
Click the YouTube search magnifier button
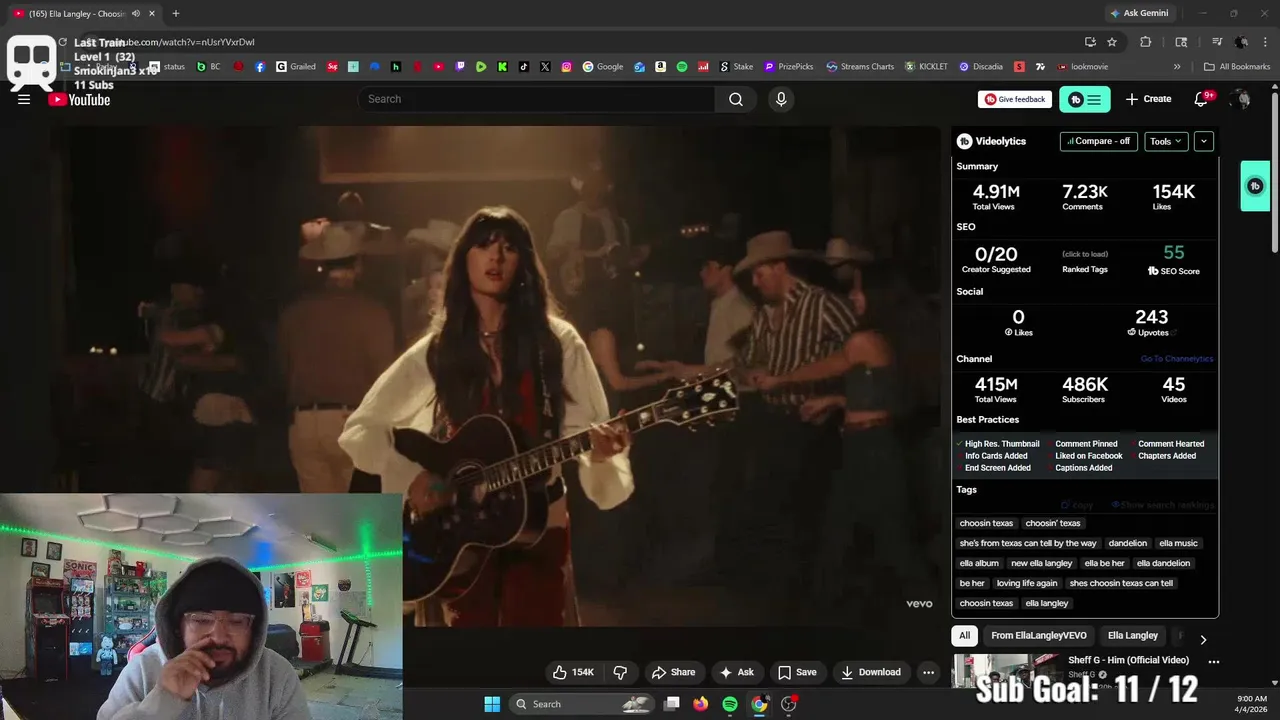[736, 99]
